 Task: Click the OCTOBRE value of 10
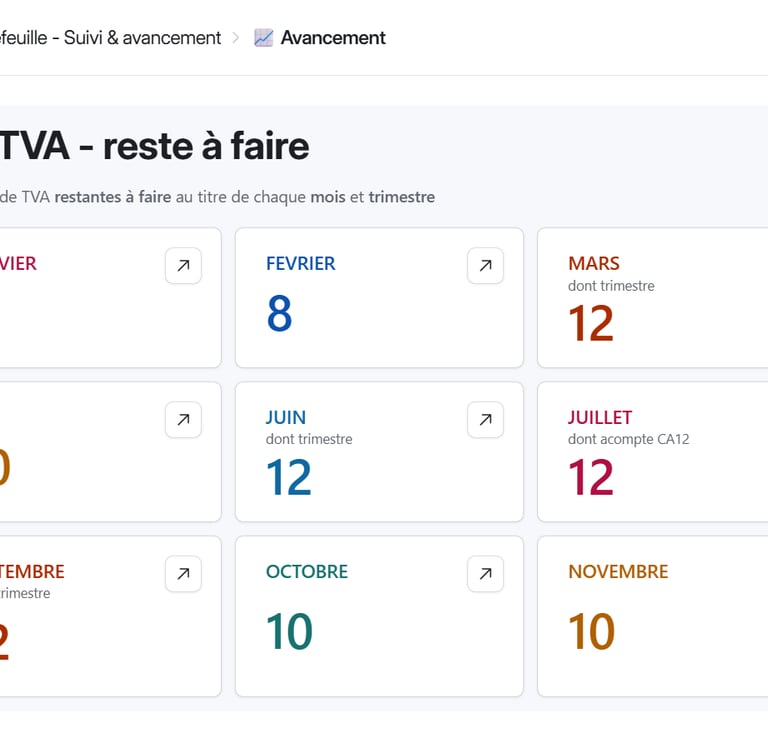pos(289,632)
